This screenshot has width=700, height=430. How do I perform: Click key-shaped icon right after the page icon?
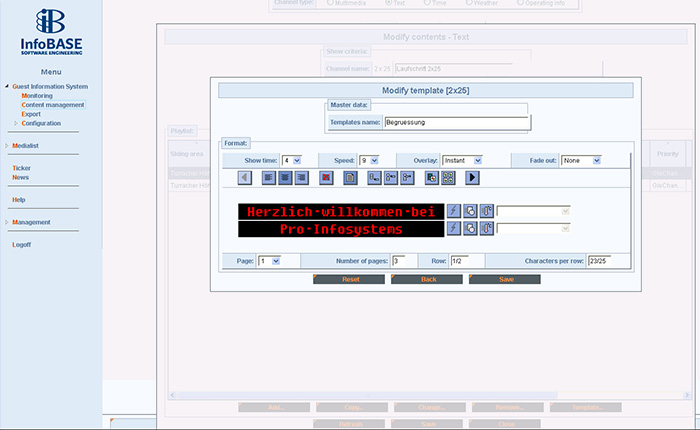[374, 178]
